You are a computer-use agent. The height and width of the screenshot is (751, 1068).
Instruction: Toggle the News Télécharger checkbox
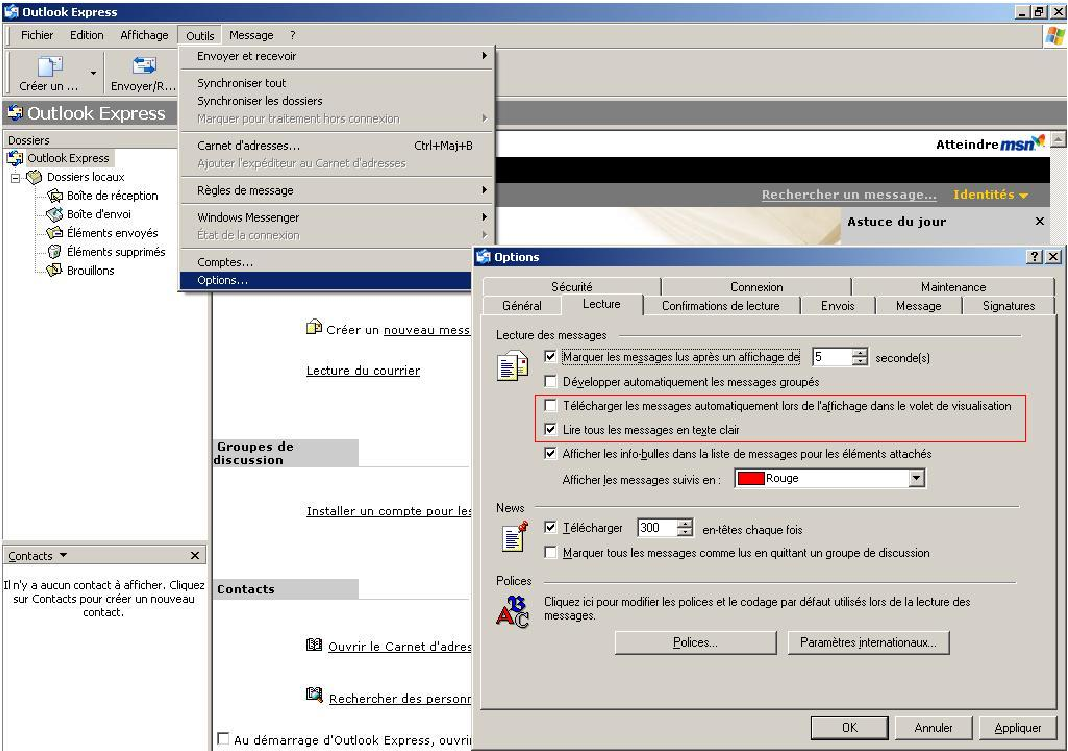coord(550,528)
